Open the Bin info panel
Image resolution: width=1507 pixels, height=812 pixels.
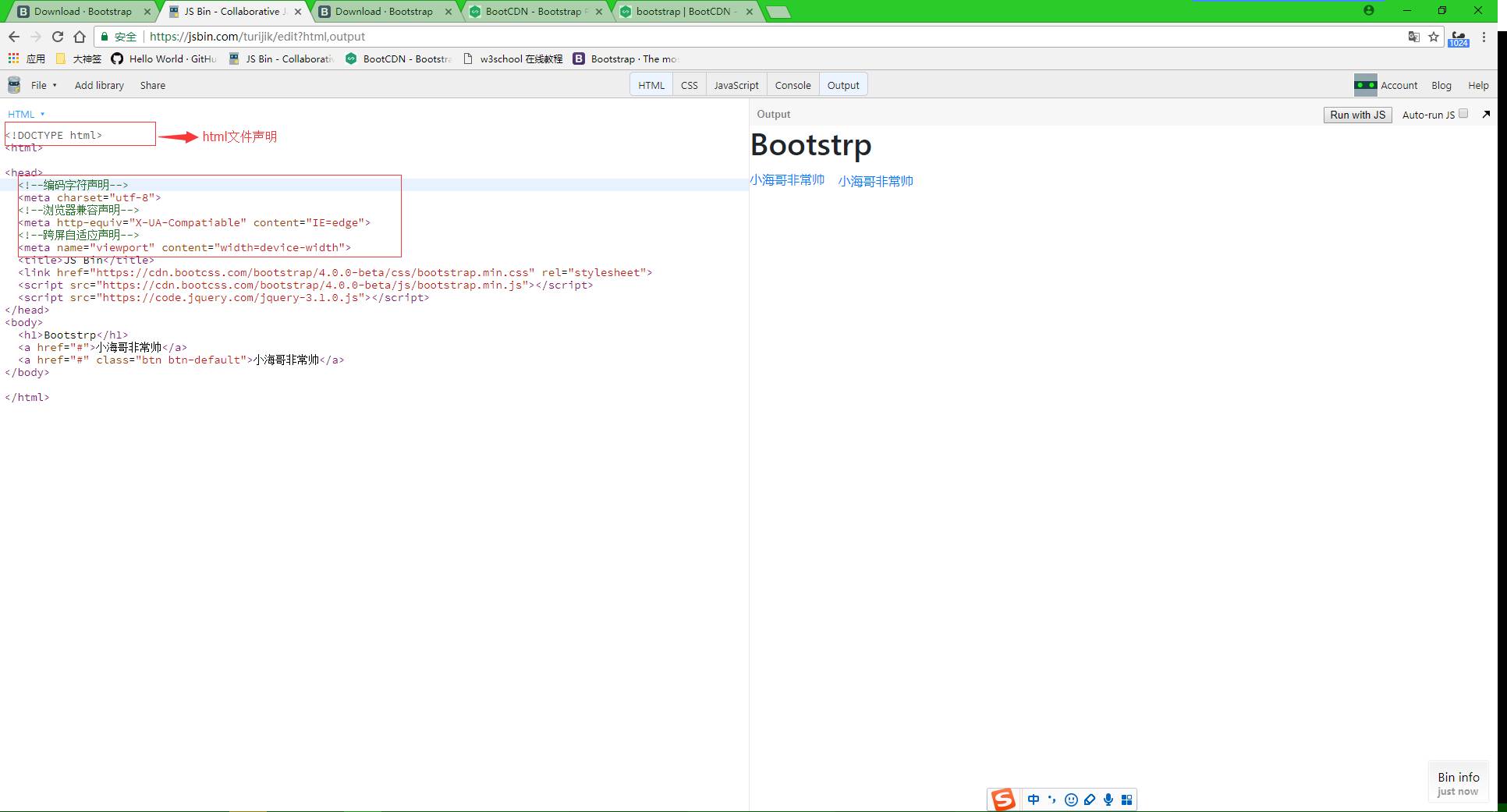(x=1458, y=783)
